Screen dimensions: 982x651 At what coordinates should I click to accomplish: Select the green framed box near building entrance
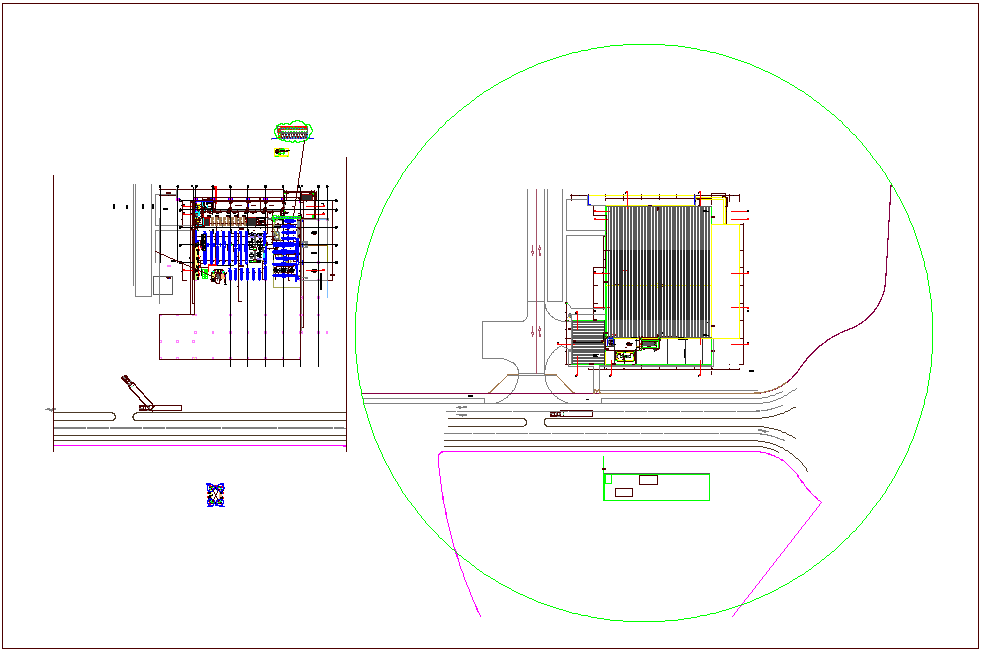649,344
